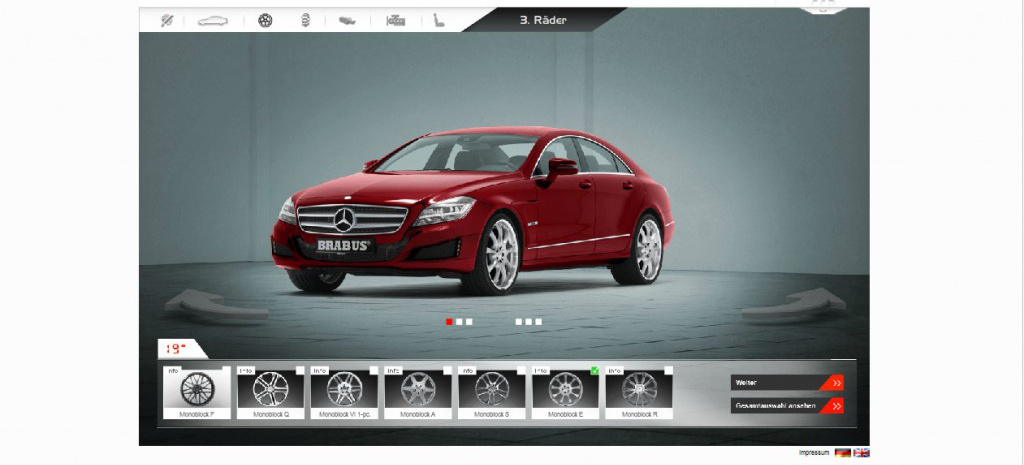The height and width of the screenshot is (465, 1024).
Task: Open info for Monoblock R wheel
Action: click(615, 370)
